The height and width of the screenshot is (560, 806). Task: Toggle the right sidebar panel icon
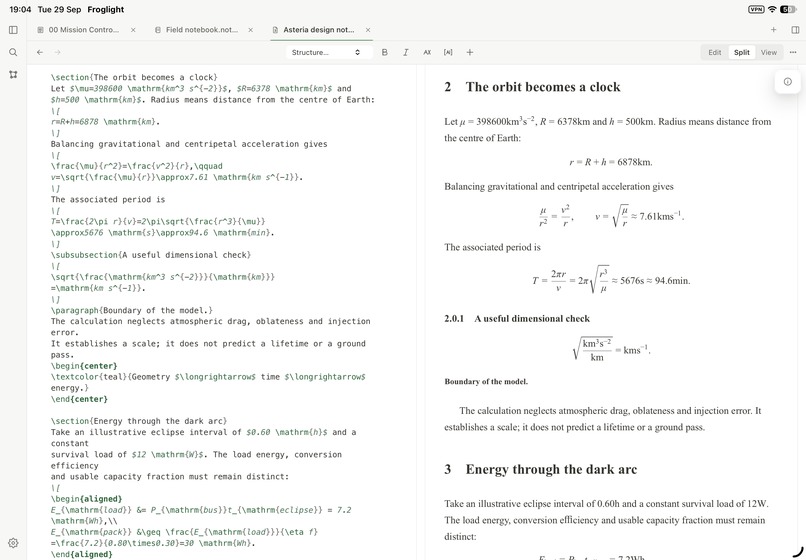[795, 30]
